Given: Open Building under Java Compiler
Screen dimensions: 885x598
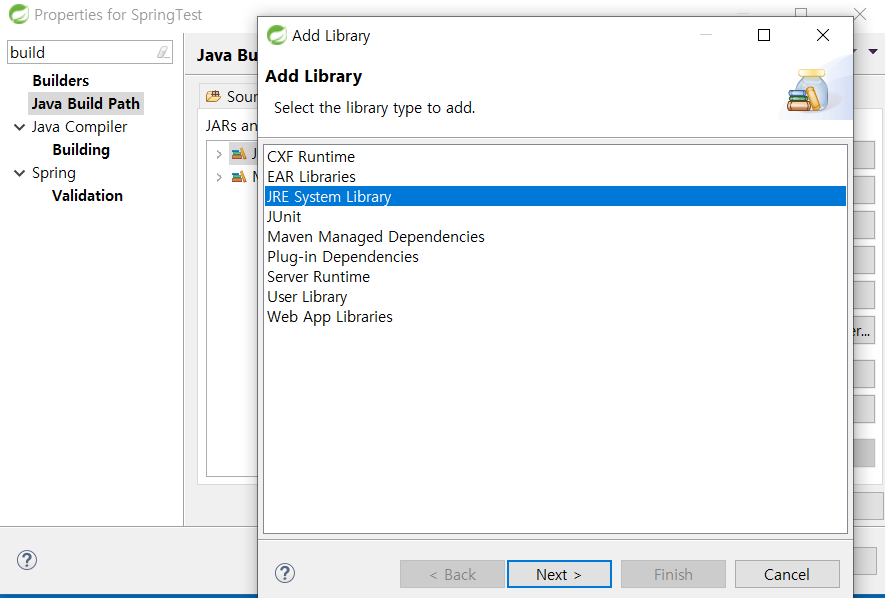Looking at the screenshot, I should tap(81, 150).
